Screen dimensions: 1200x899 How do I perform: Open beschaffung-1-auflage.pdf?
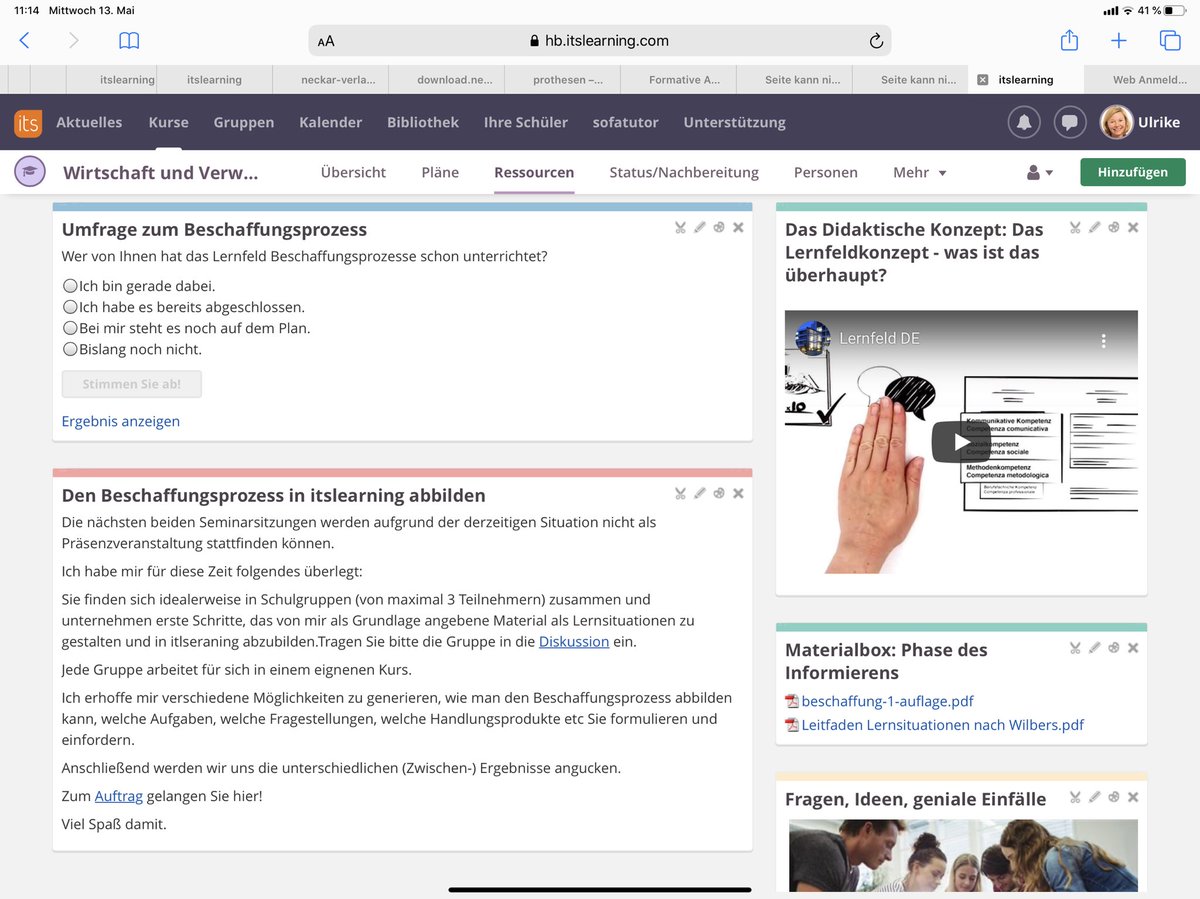[887, 701]
